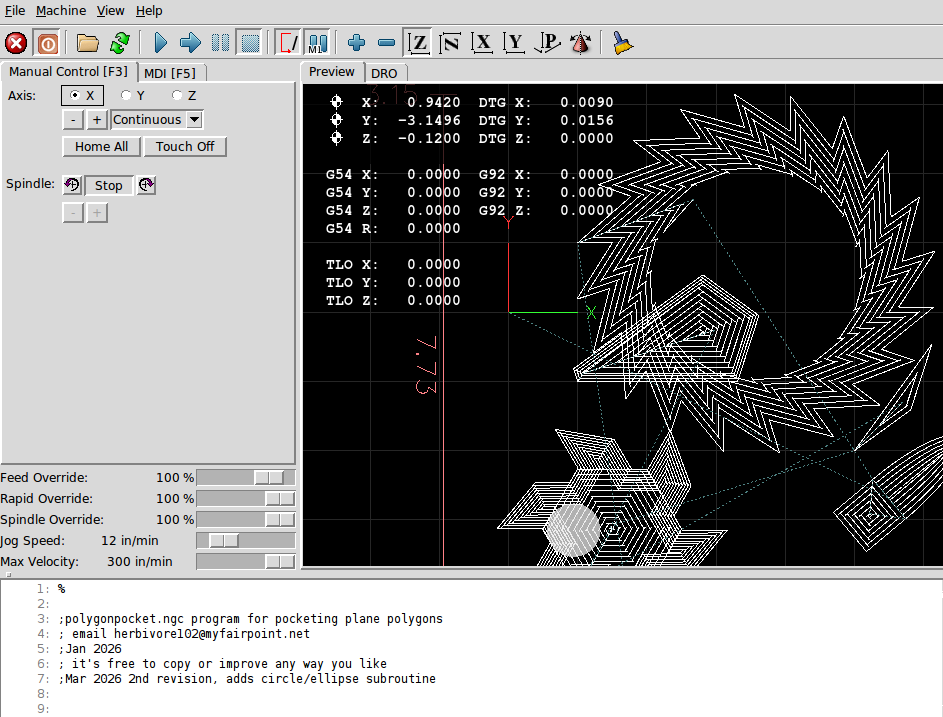Select the perspective view icon

(548, 43)
